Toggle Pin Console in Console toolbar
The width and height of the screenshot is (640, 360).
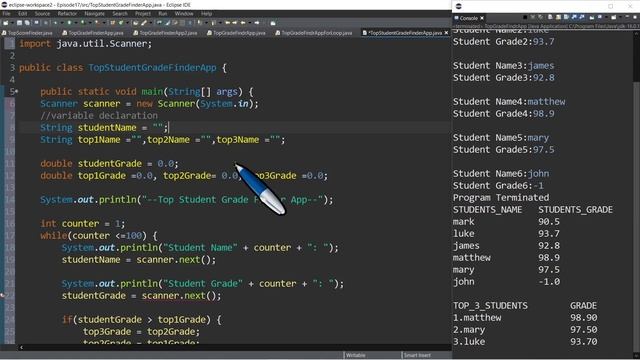(592, 18)
